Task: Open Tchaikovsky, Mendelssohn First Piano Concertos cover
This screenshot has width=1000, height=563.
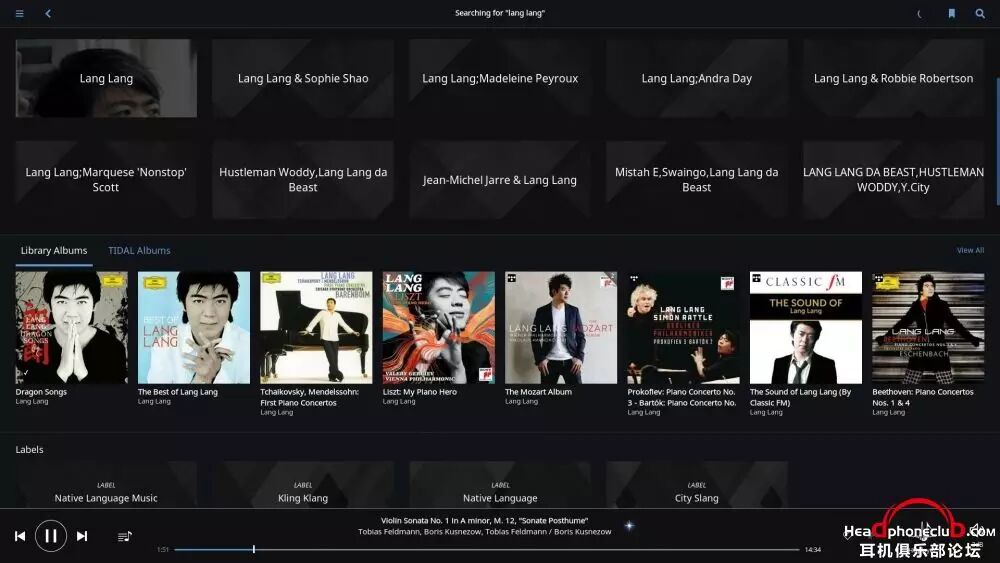Action: tap(316, 328)
